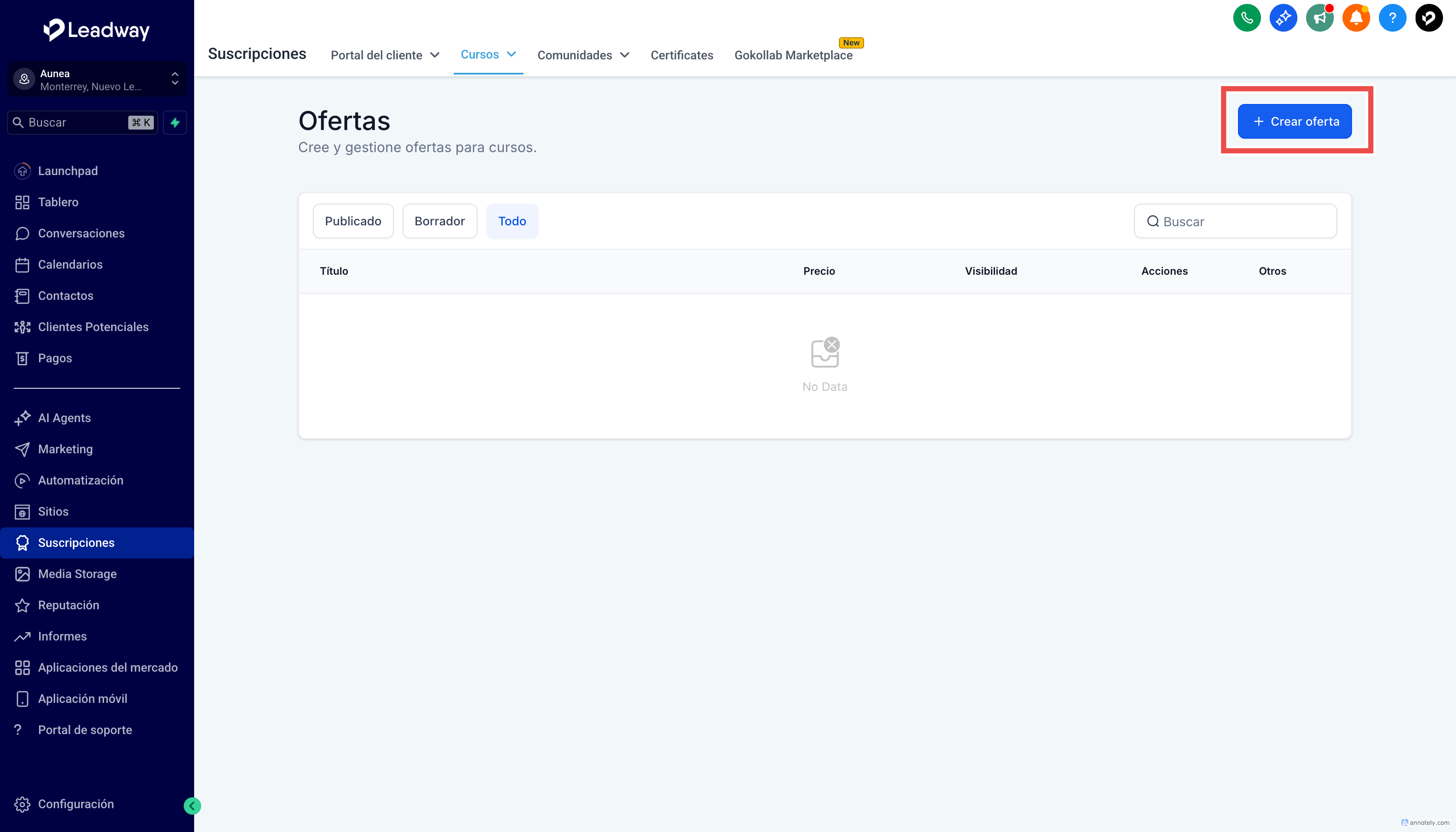
Task: Click the green phone dialer icon
Action: pos(1246,18)
